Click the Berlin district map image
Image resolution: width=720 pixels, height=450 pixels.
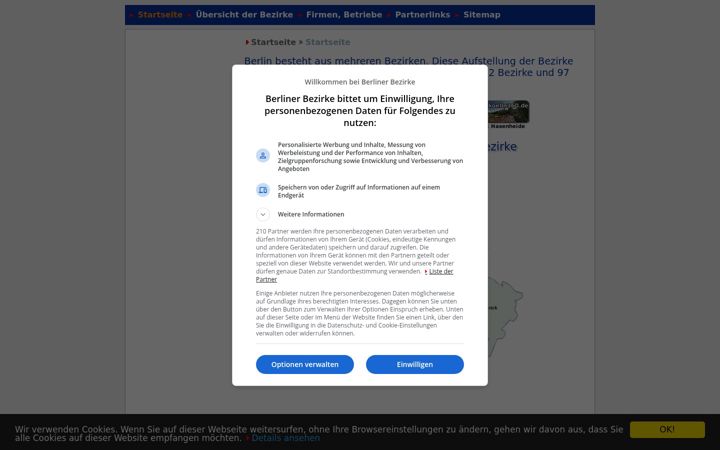tap(505, 316)
